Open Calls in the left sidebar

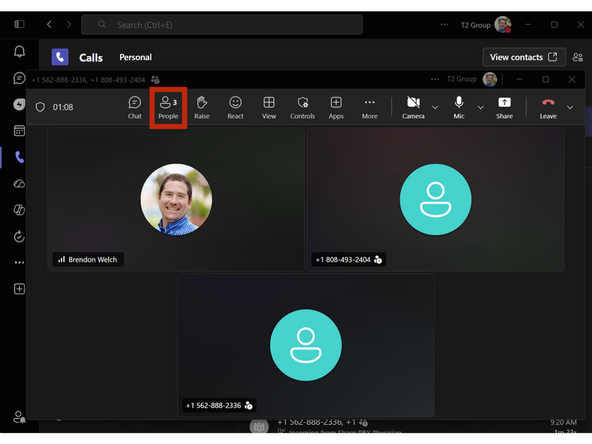(x=19, y=157)
